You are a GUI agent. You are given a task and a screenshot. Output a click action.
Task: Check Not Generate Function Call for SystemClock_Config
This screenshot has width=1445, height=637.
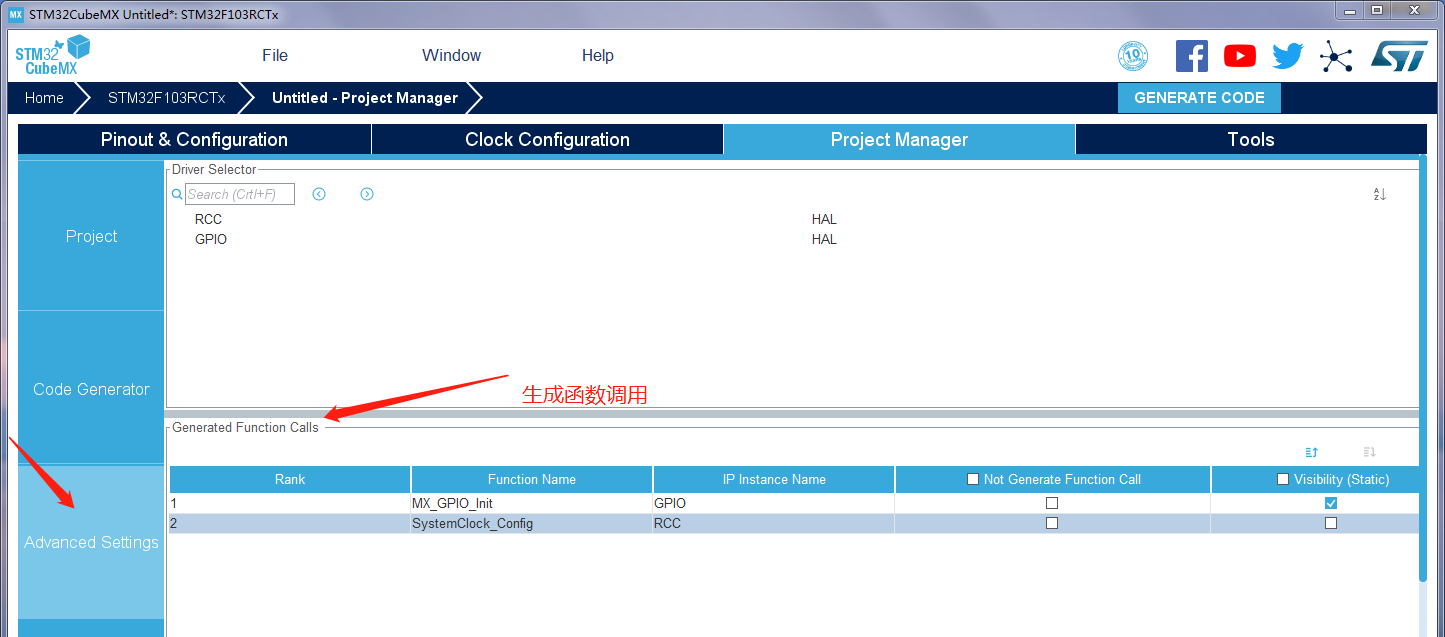pos(1052,523)
